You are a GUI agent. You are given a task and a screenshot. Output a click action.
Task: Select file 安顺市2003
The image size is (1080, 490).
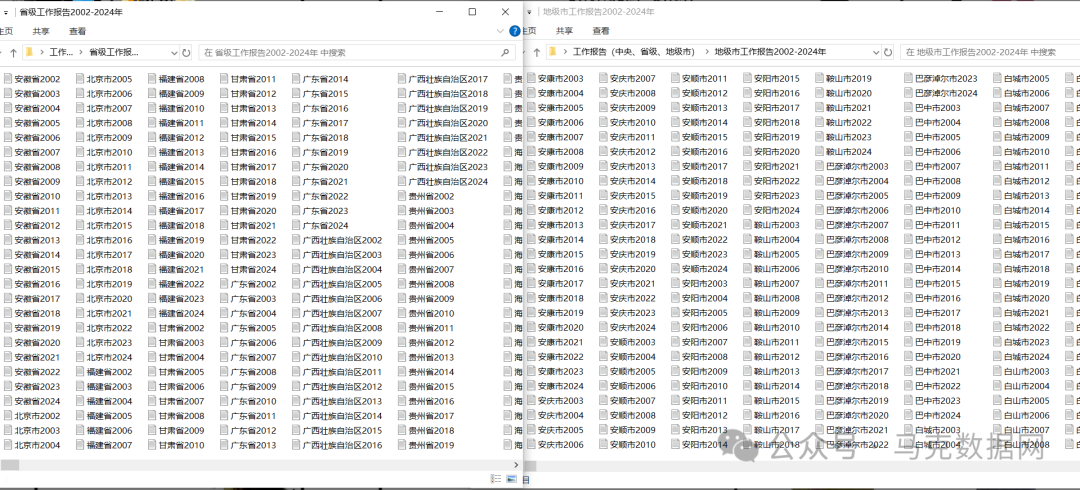pos(627,343)
